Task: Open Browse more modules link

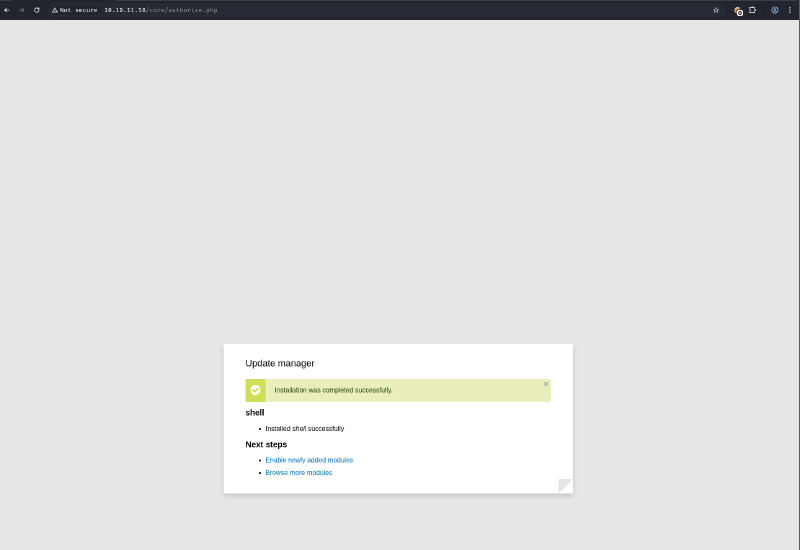Action: click(299, 473)
